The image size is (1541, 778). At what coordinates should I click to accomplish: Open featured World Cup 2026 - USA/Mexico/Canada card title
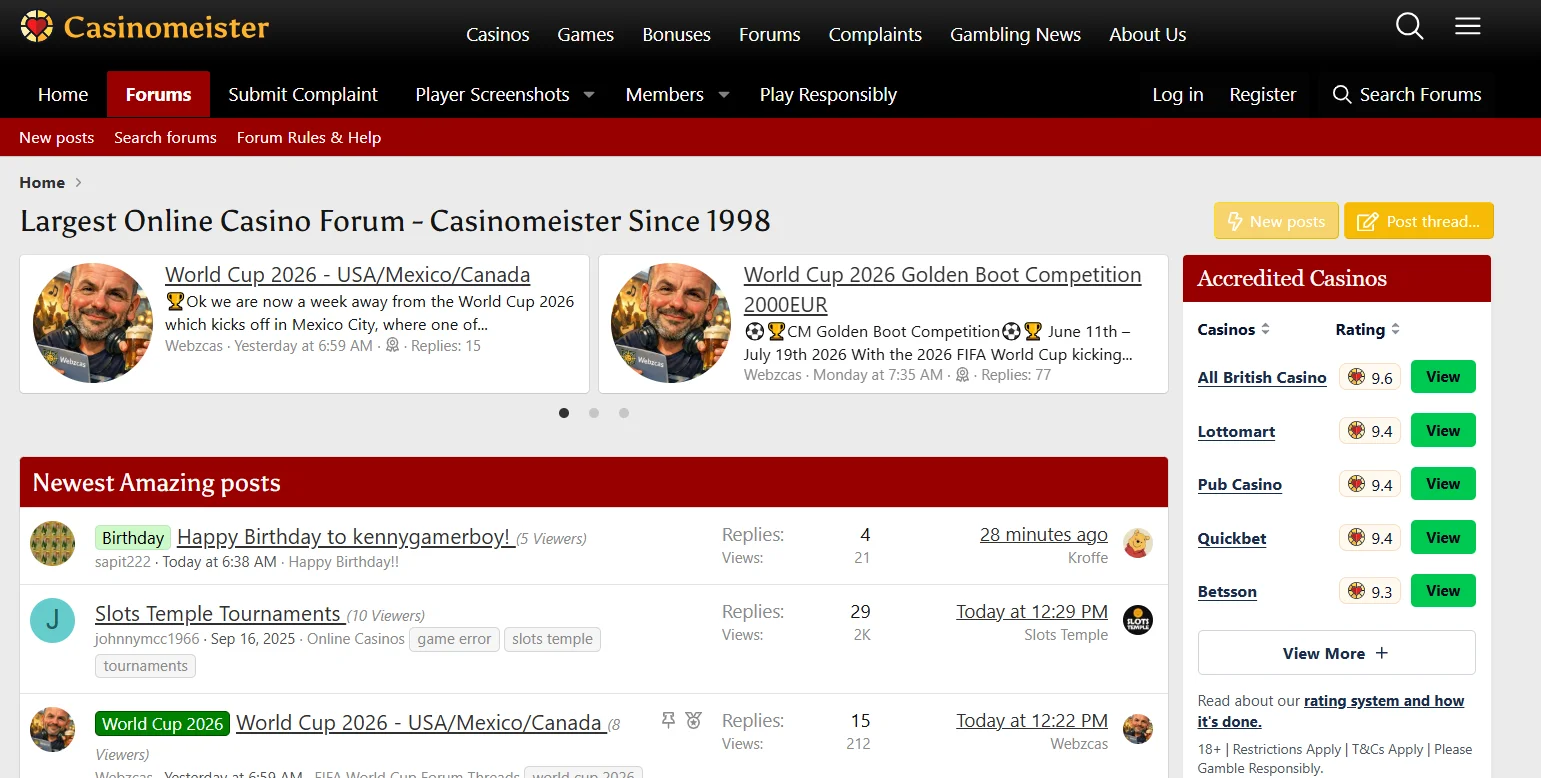[348, 275]
